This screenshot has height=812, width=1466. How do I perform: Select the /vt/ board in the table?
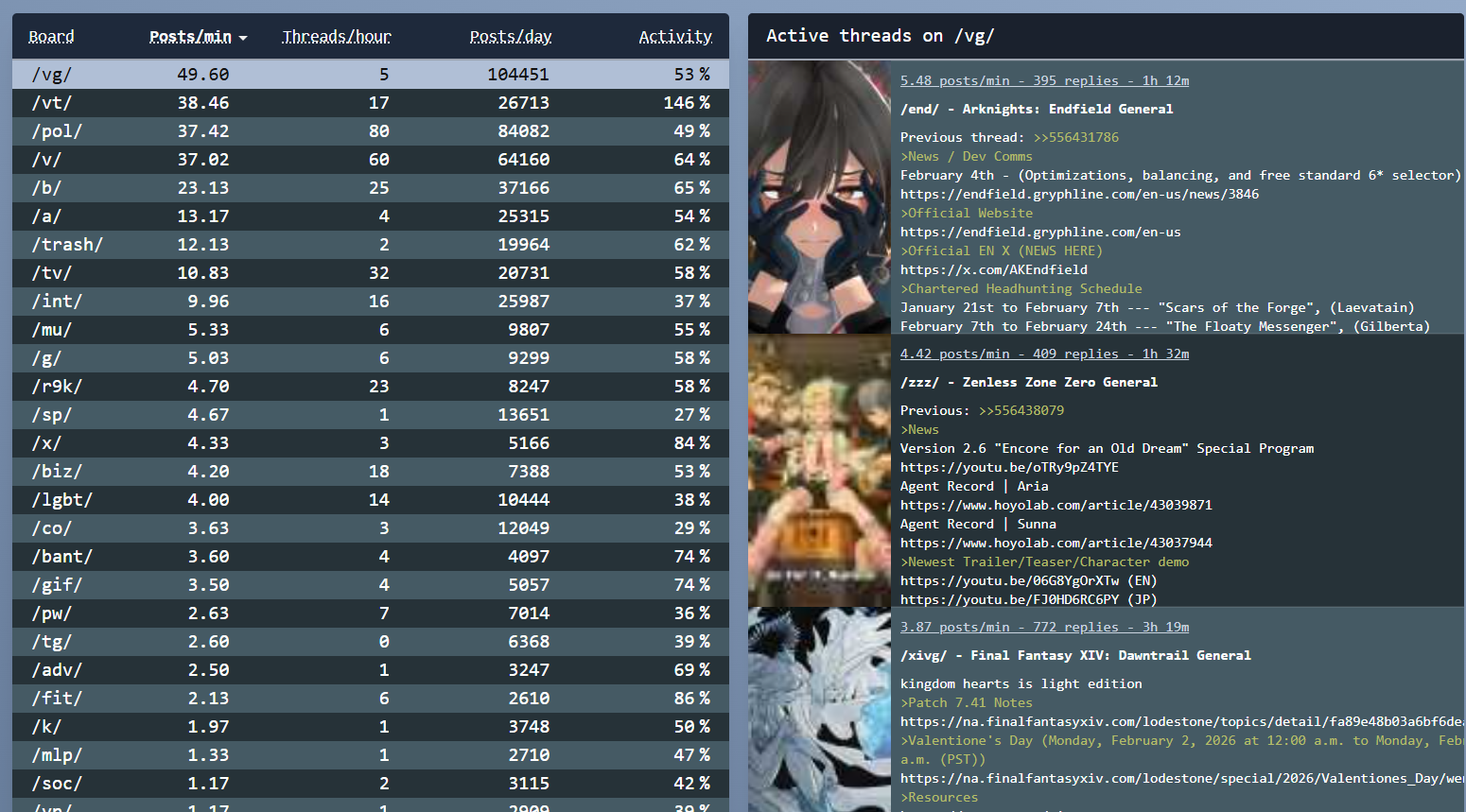371,102
